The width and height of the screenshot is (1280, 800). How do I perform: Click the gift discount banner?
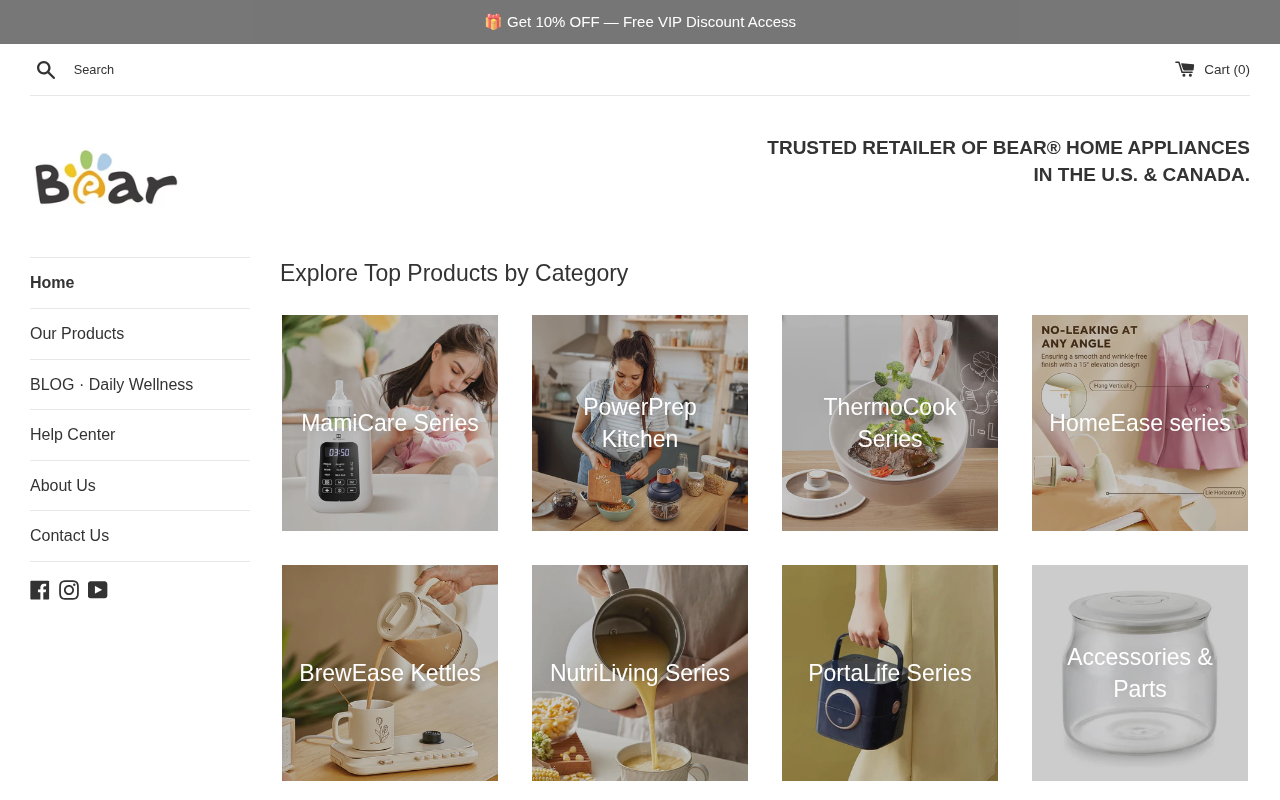pyautogui.click(x=640, y=22)
